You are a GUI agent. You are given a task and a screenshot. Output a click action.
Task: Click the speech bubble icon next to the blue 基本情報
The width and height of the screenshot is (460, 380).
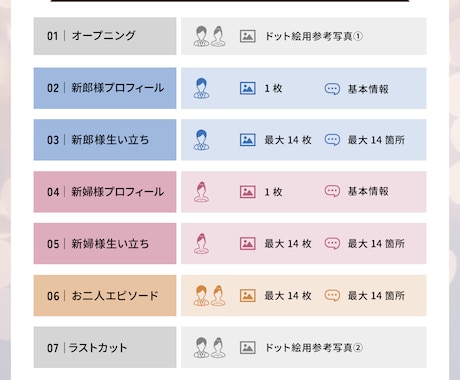pyautogui.click(x=332, y=89)
